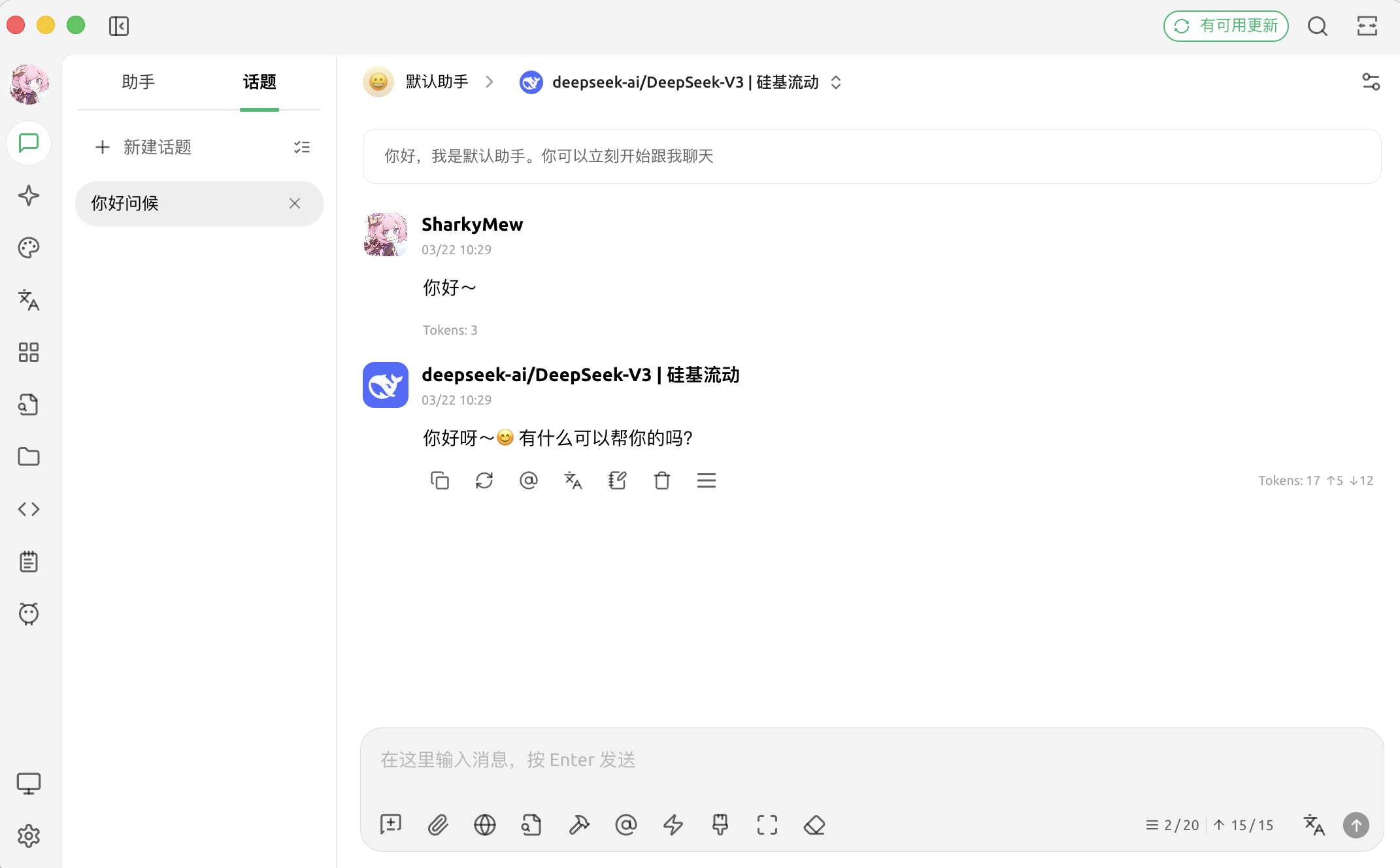The height and width of the screenshot is (868, 1400).
Task: Copy the DeepSeek reply message
Action: (439, 480)
